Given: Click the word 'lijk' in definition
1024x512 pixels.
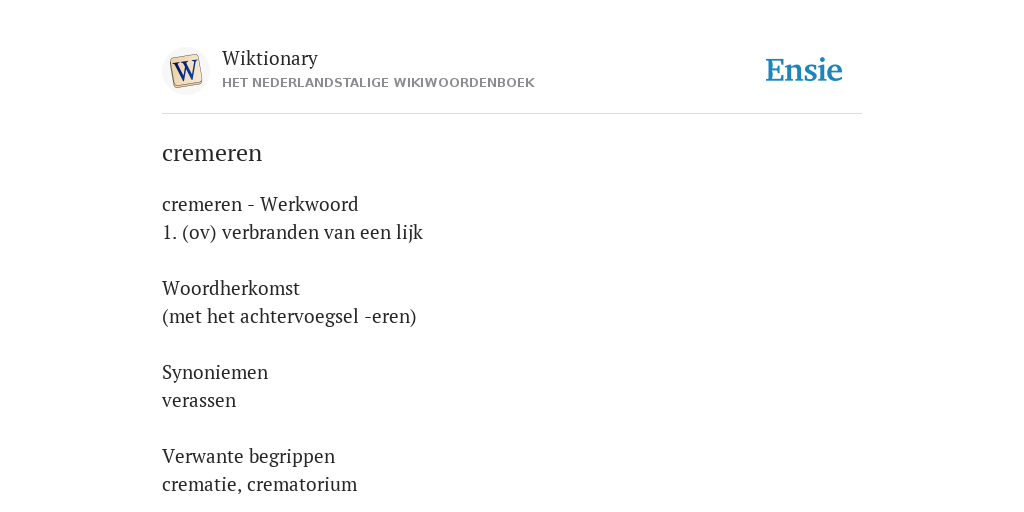Looking at the screenshot, I should pyautogui.click(x=409, y=233).
